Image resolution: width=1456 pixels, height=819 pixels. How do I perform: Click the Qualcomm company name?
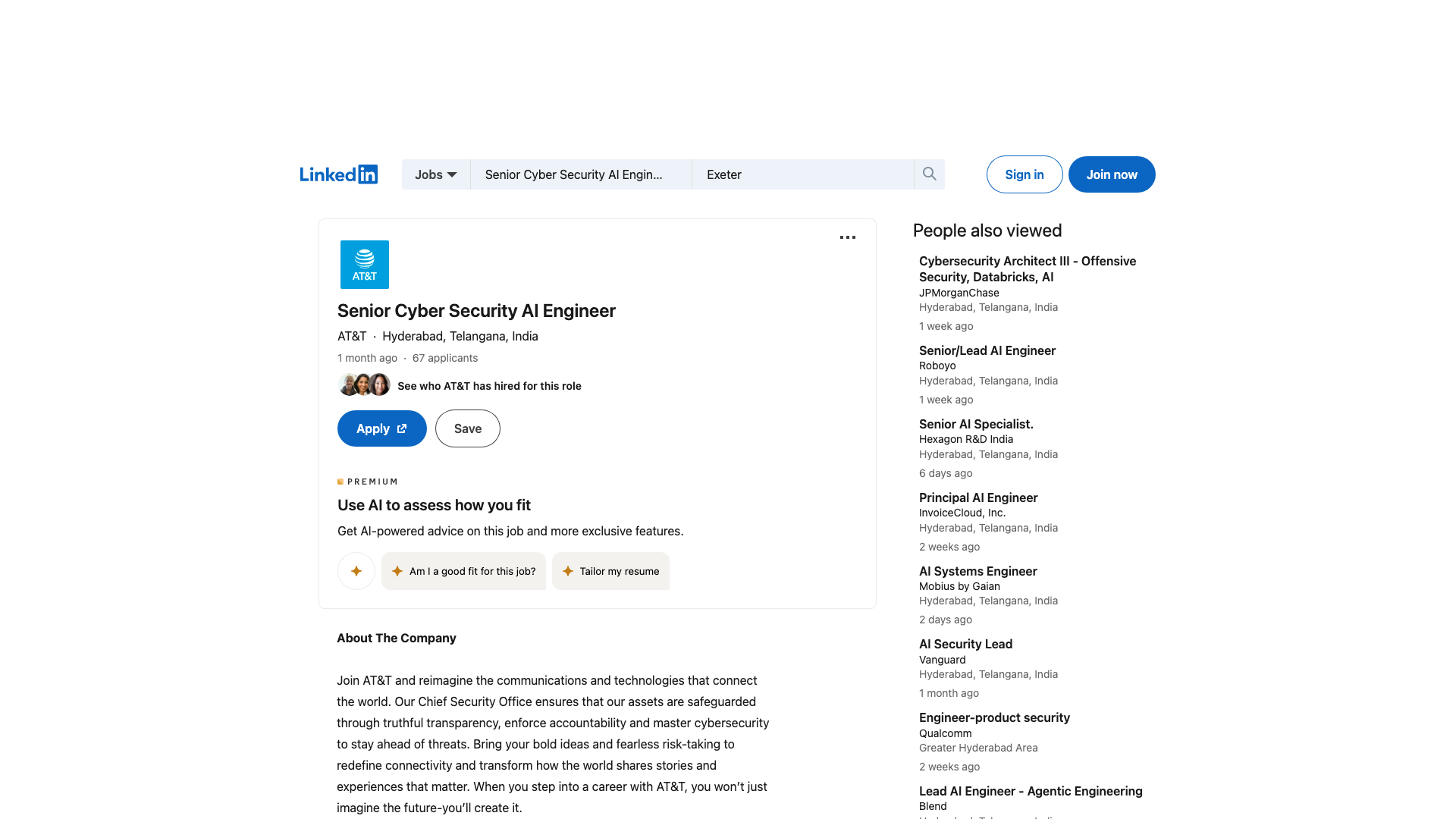click(x=945, y=733)
